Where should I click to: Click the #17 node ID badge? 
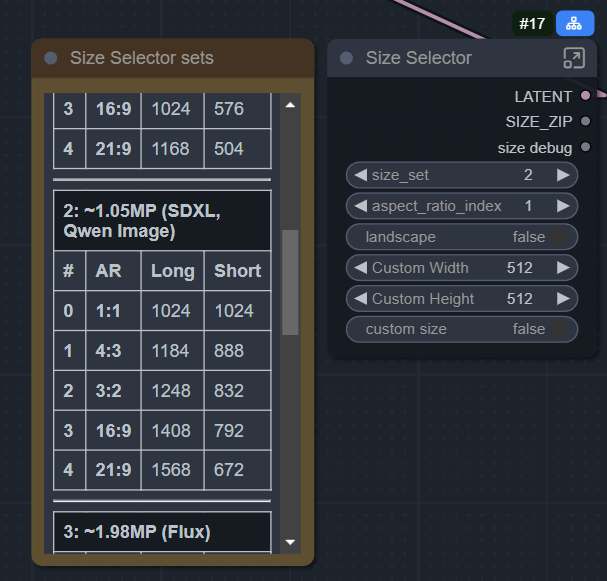(x=532, y=23)
